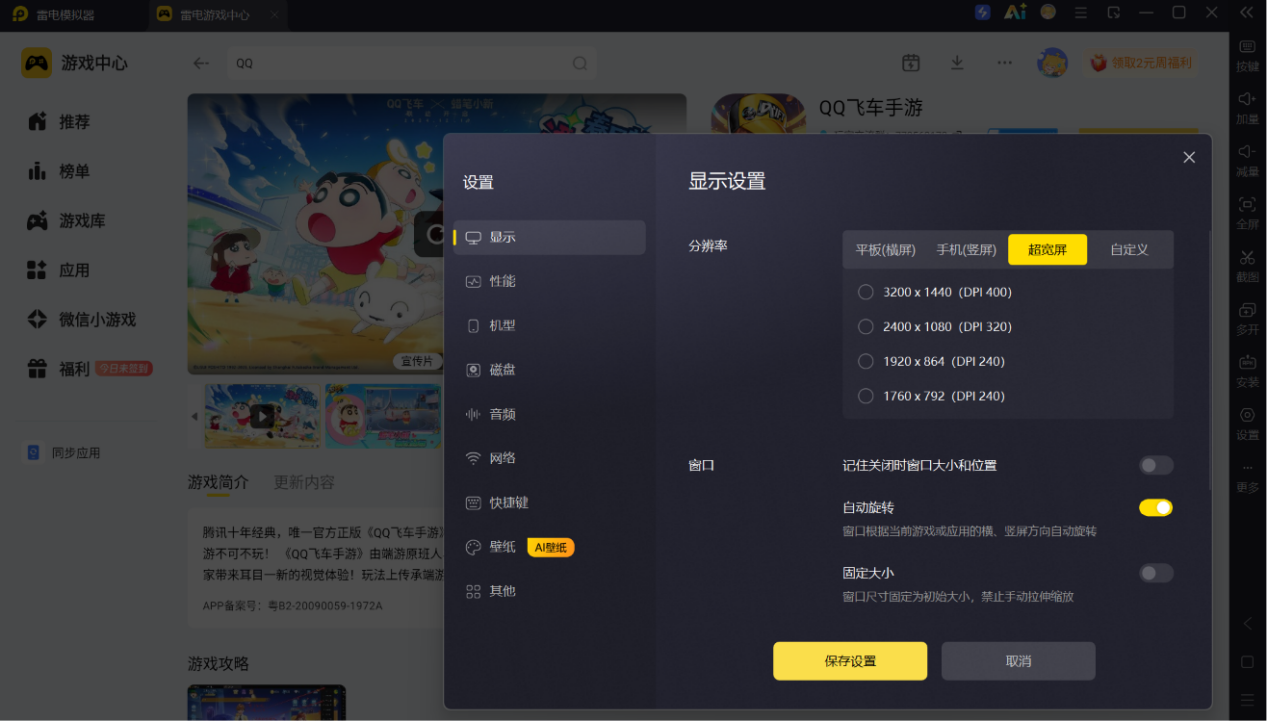This screenshot has height=721, width=1267.
Task: Click 加量 volume up in right toolbar
Action: [x=1247, y=108]
